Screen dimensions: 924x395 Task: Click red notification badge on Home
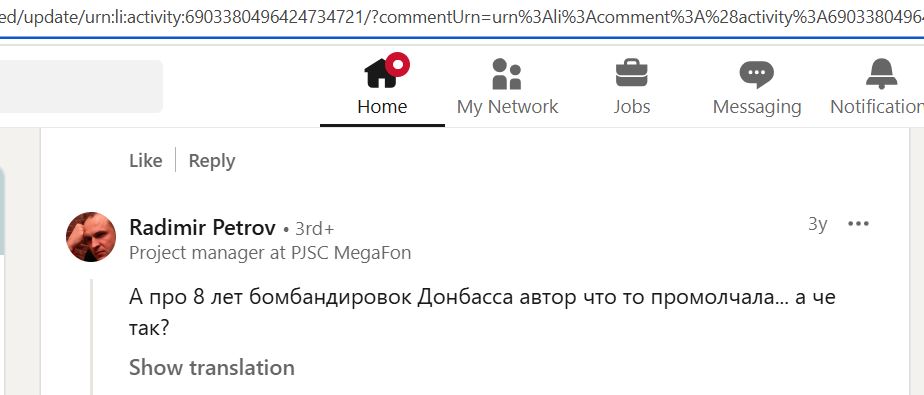click(x=398, y=64)
